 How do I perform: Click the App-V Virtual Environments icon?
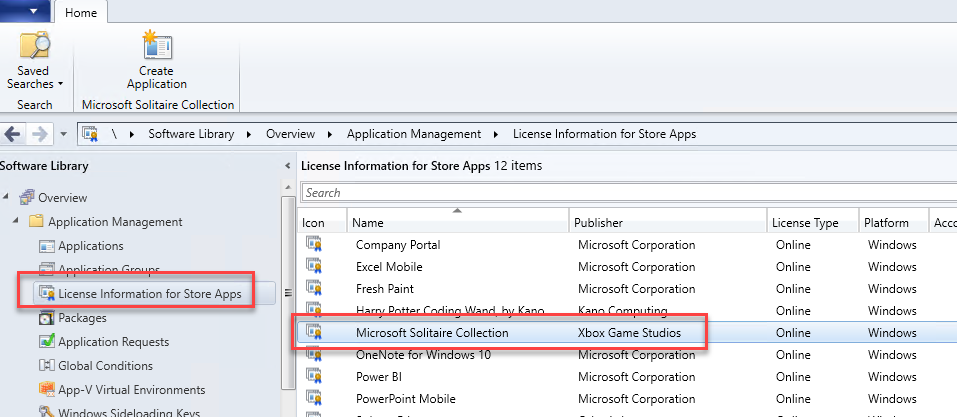click(47, 390)
